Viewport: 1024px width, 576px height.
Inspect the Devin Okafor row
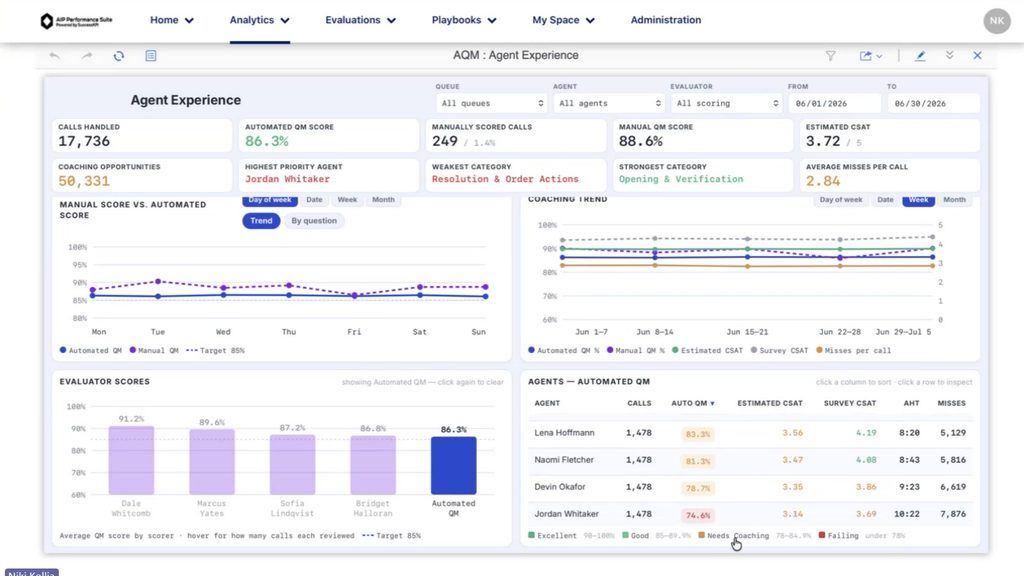[x=750, y=487]
